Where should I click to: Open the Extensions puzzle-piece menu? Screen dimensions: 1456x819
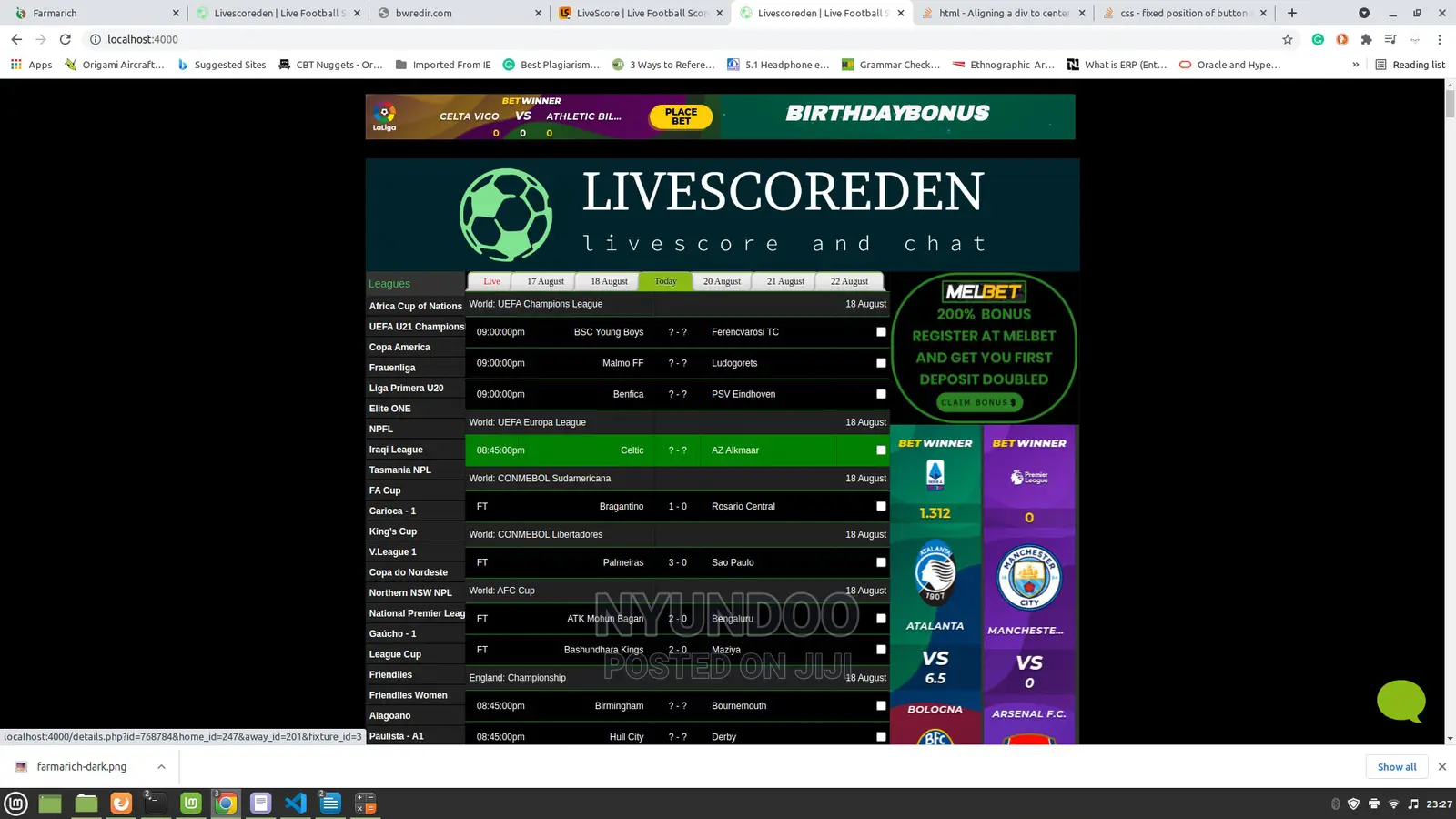pos(1366,39)
